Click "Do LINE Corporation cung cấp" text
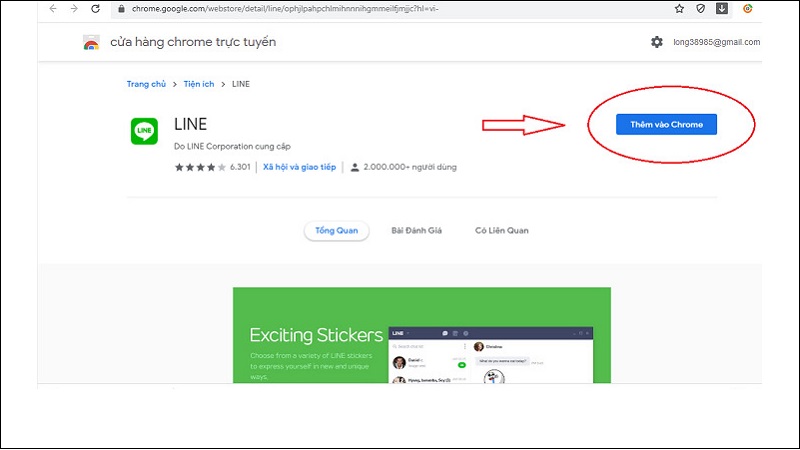The image size is (800, 450). point(232,146)
